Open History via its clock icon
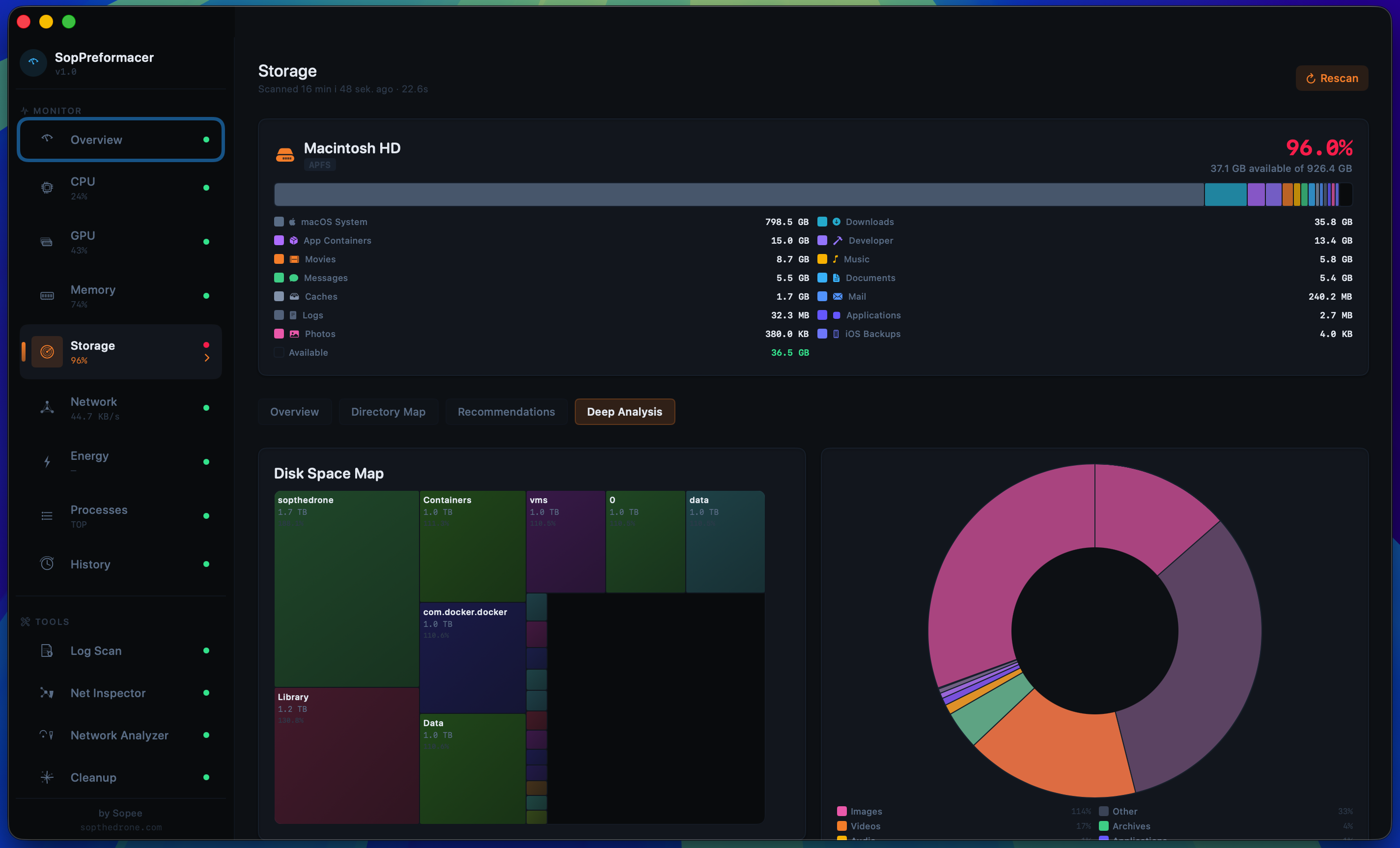 coord(47,563)
